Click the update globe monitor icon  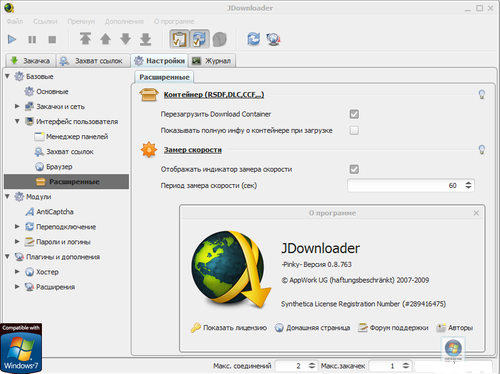[x=273, y=39]
